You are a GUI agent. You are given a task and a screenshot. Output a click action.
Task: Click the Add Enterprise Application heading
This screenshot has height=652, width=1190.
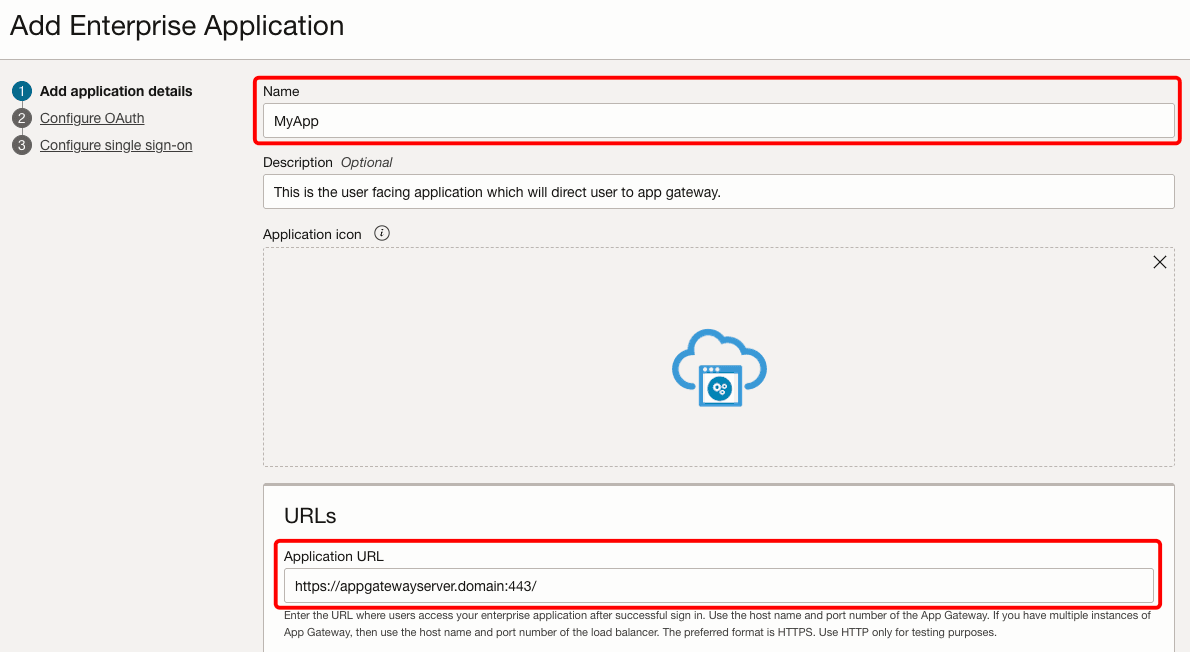pos(176,25)
